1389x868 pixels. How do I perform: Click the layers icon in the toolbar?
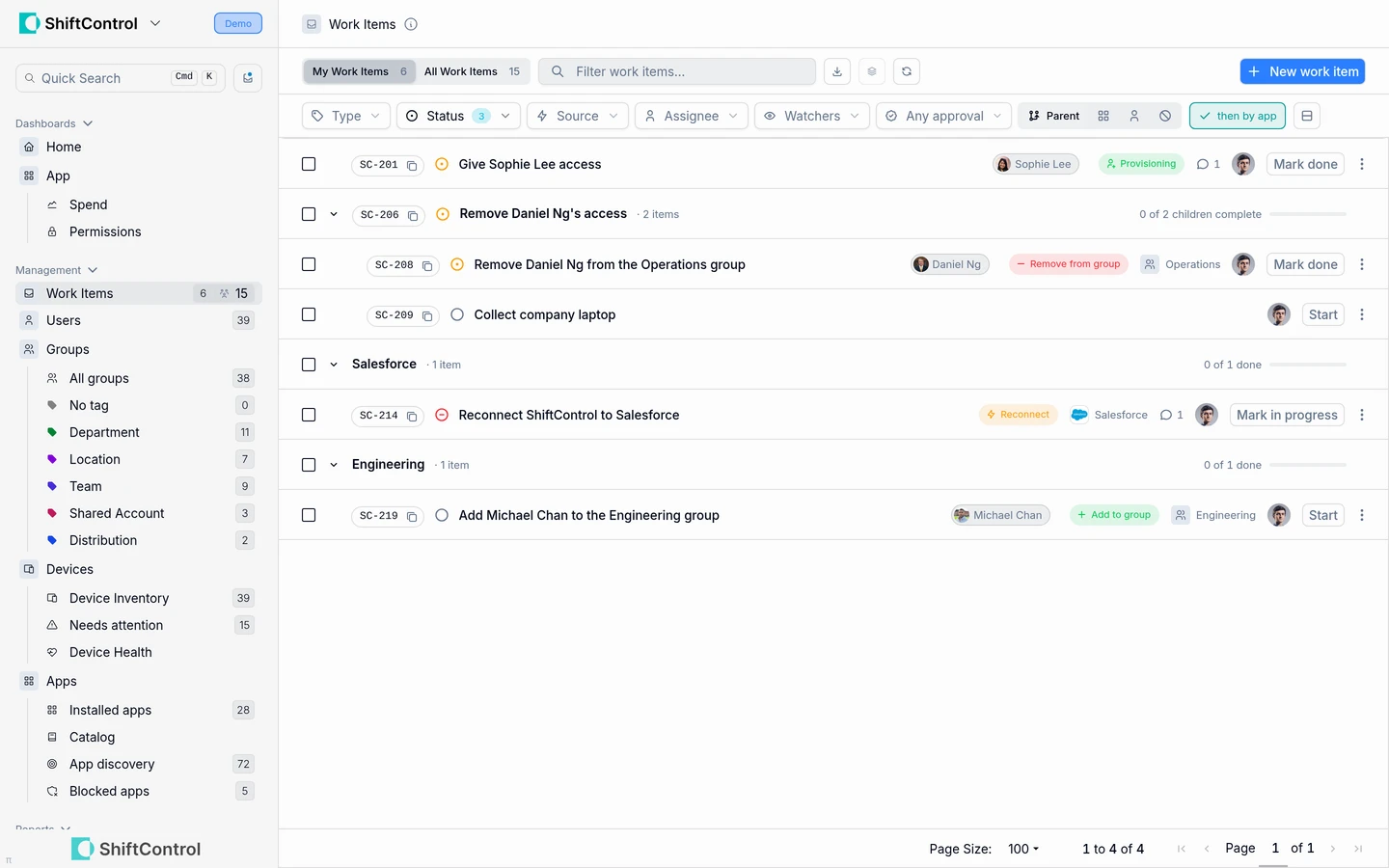click(872, 71)
